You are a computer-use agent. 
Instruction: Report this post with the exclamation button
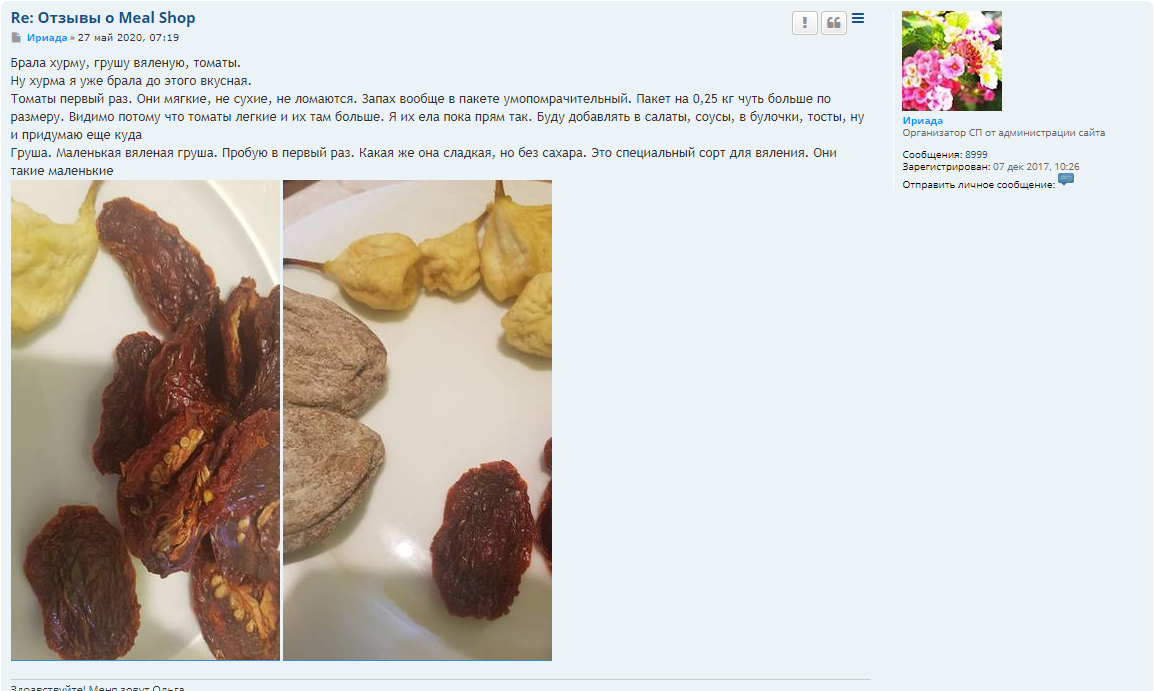tap(804, 23)
